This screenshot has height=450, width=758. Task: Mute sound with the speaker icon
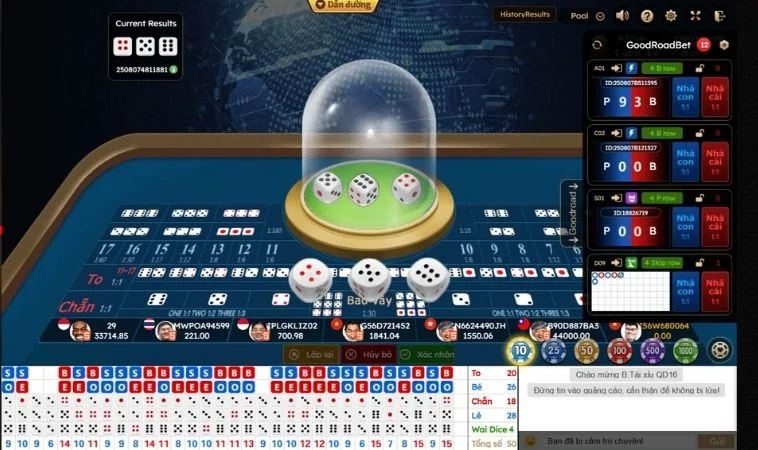(x=622, y=16)
